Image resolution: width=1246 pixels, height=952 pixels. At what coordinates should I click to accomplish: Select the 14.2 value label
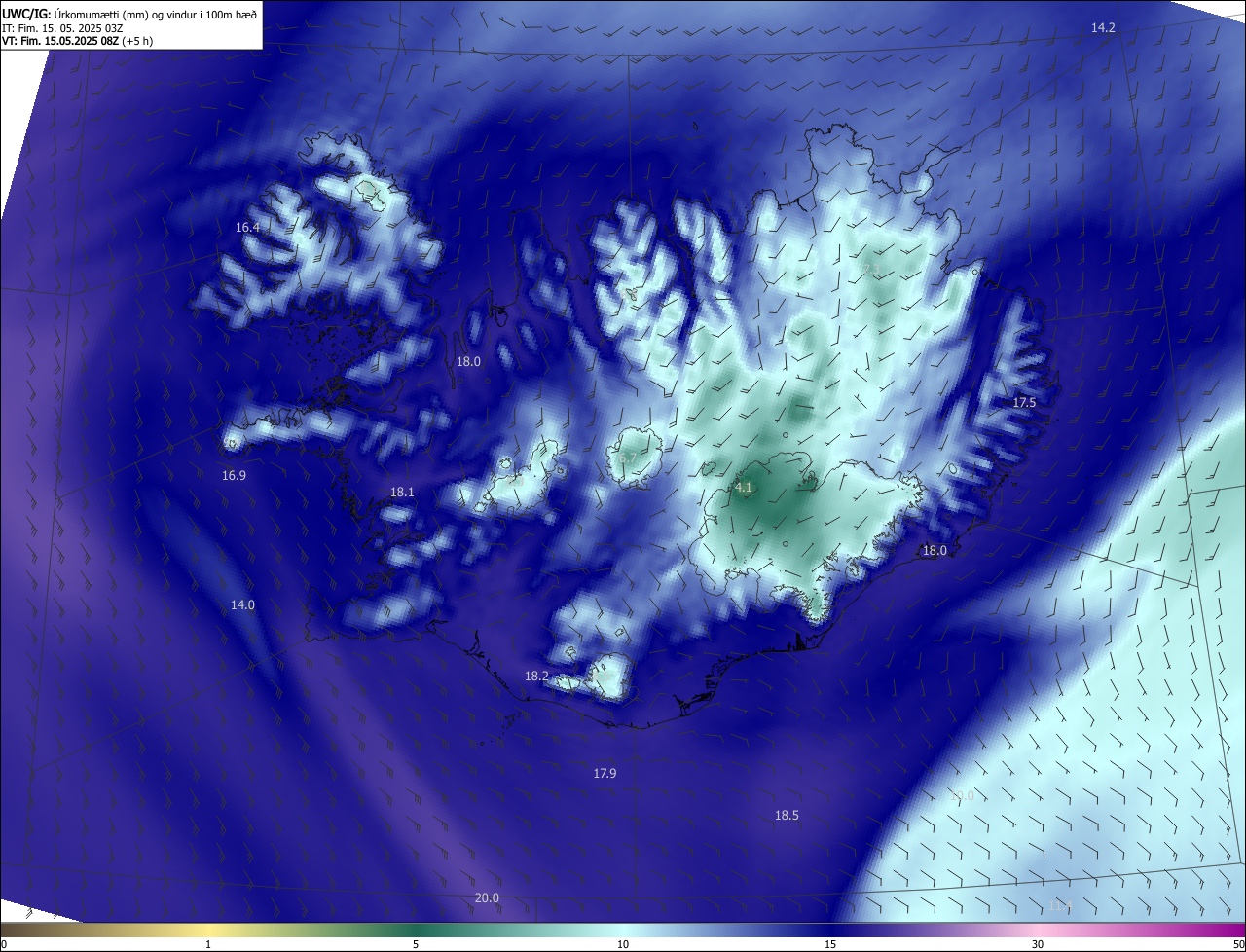[x=1103, y=28]
